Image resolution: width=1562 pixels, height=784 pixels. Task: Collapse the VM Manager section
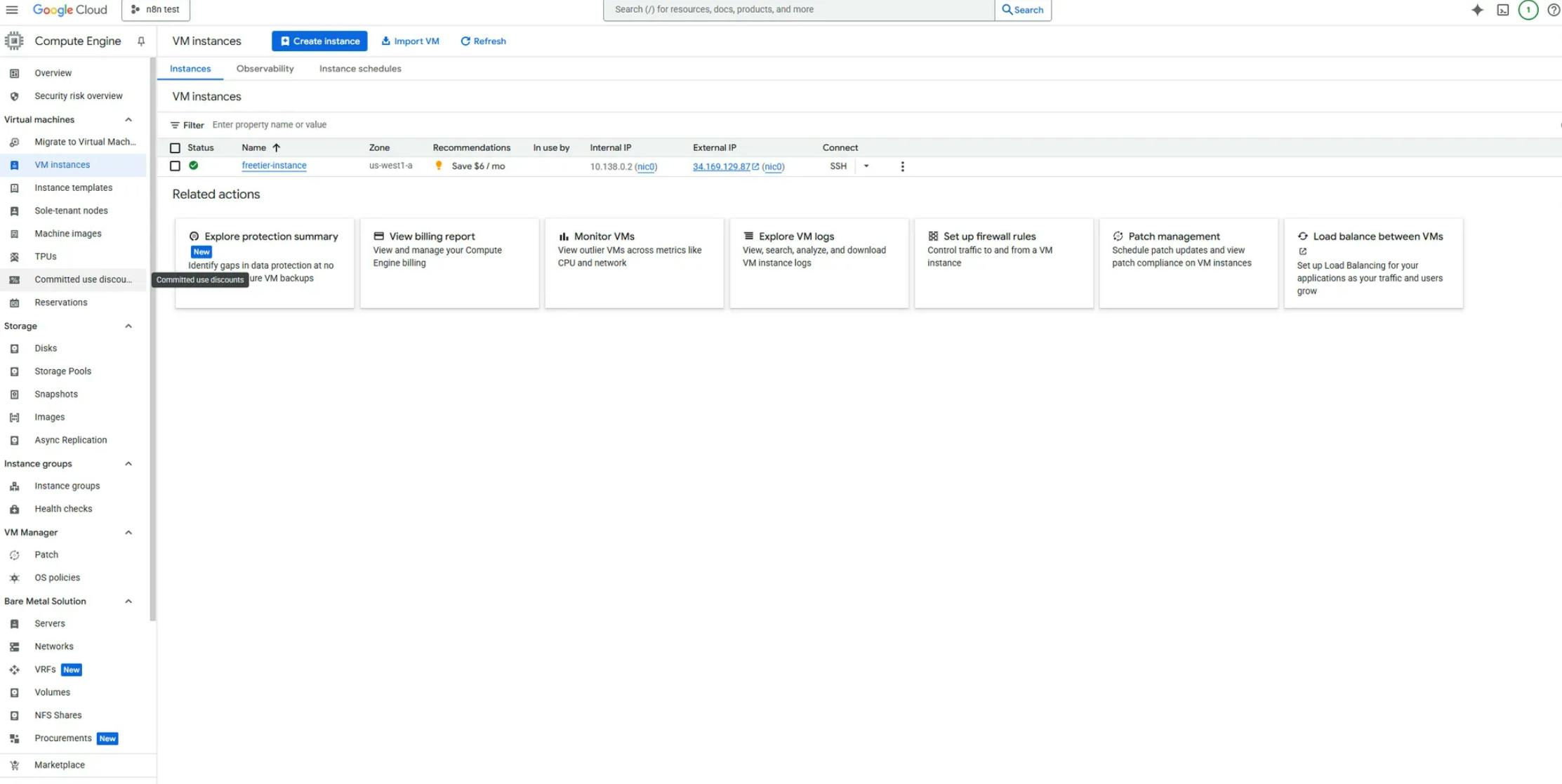128,533
